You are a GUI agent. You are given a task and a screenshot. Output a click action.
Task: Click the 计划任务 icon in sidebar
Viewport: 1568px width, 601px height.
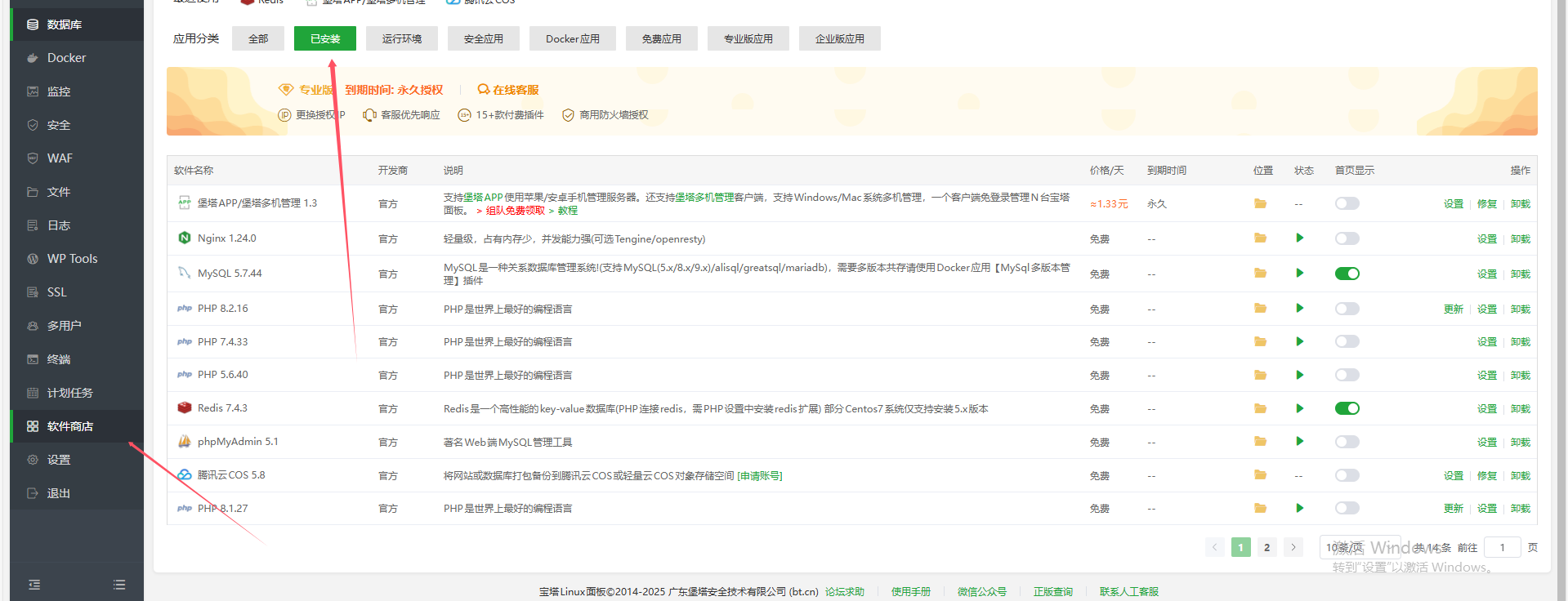[33, 393]
